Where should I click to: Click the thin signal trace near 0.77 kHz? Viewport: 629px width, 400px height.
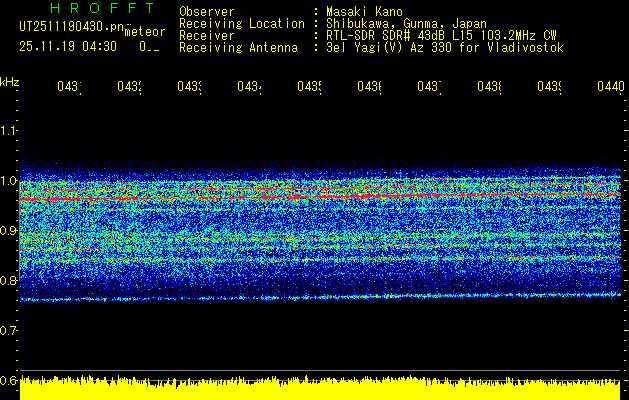(320, 297)
